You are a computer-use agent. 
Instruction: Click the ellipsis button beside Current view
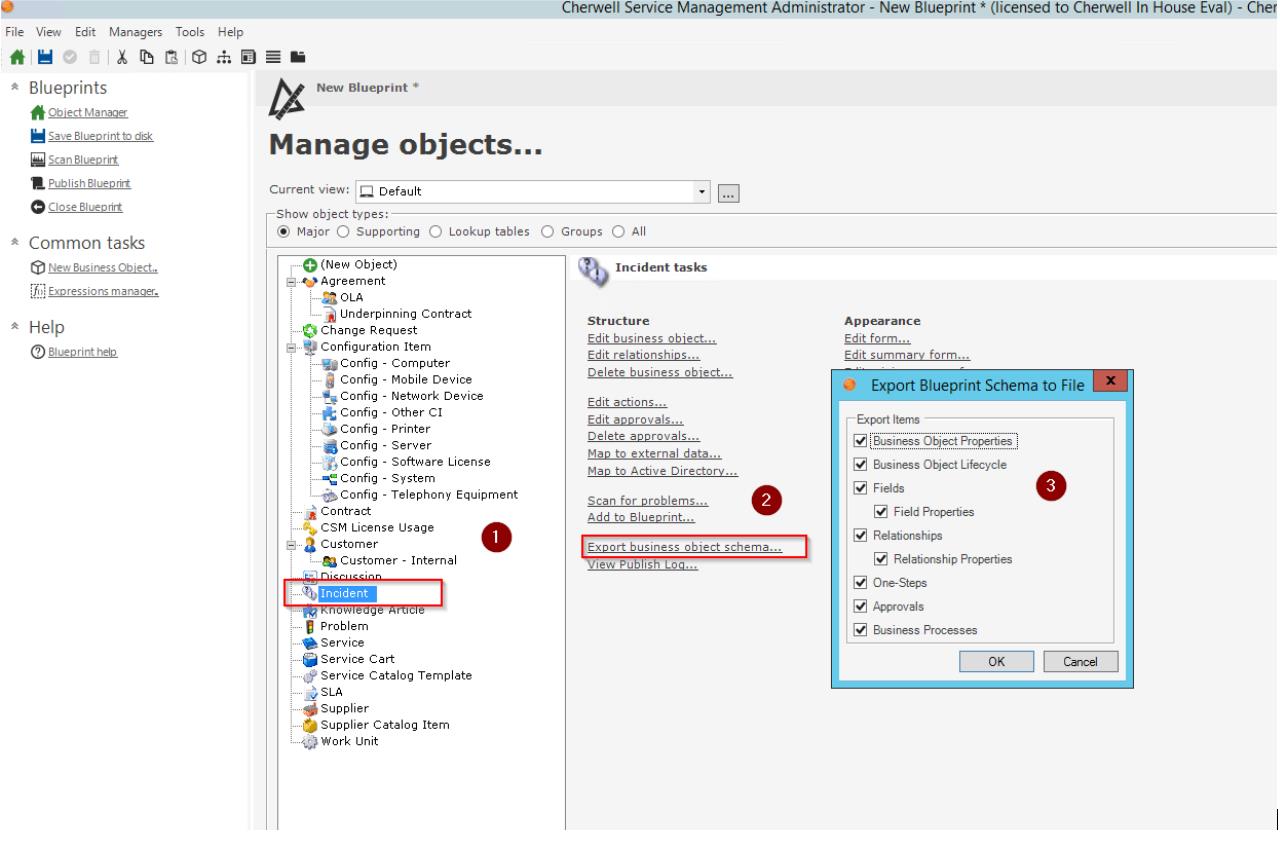[730, 191]
